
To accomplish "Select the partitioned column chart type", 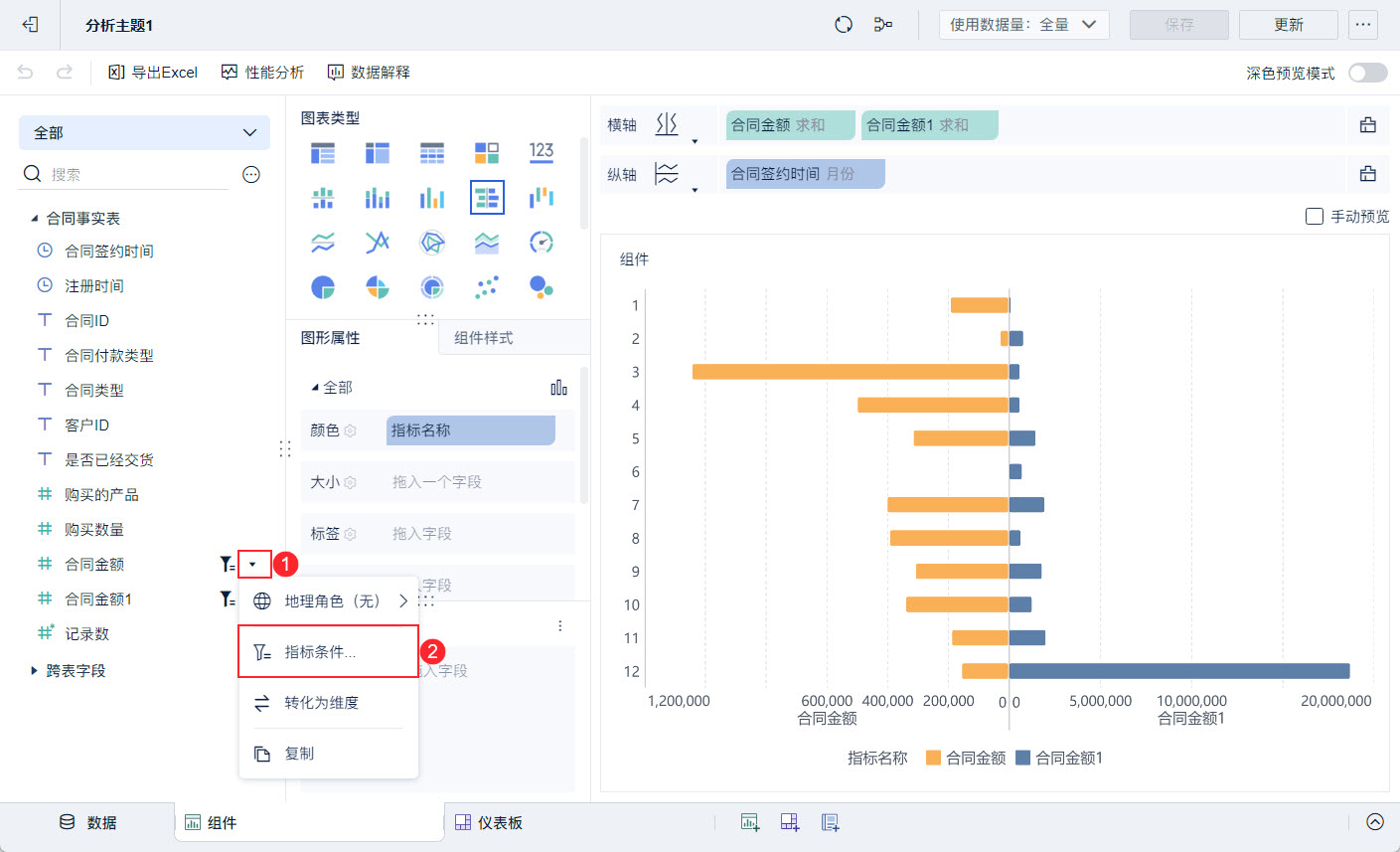I will tap(323, 198).
